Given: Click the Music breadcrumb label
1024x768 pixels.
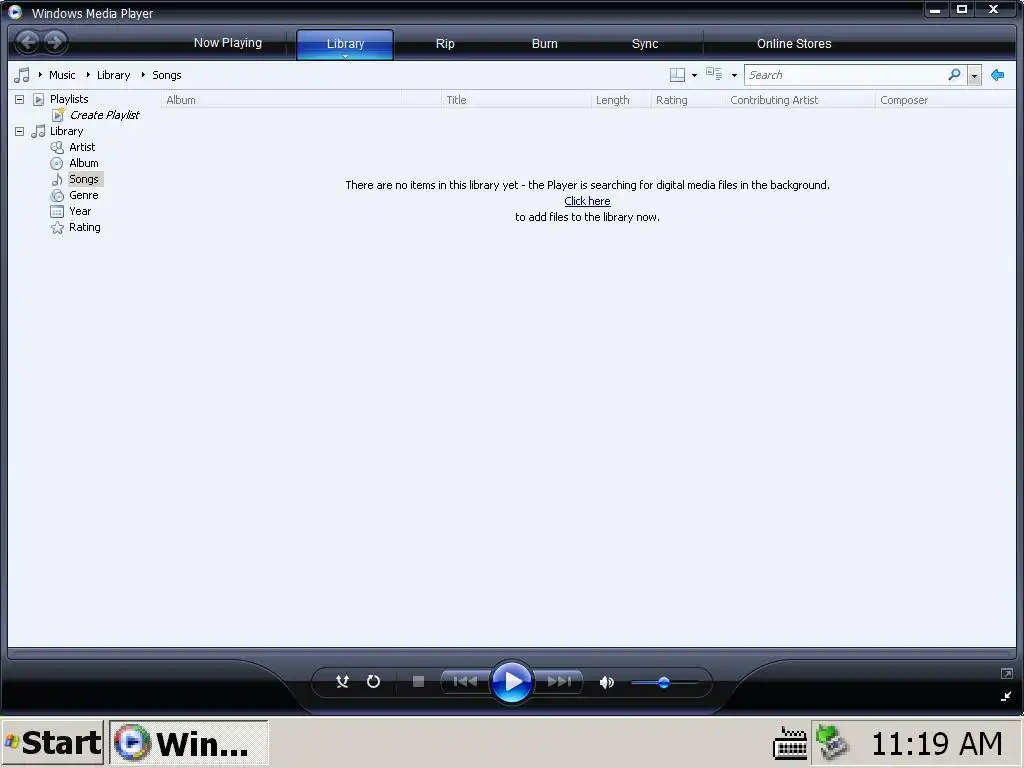Looking at the screenshot, I should [62, 75].
